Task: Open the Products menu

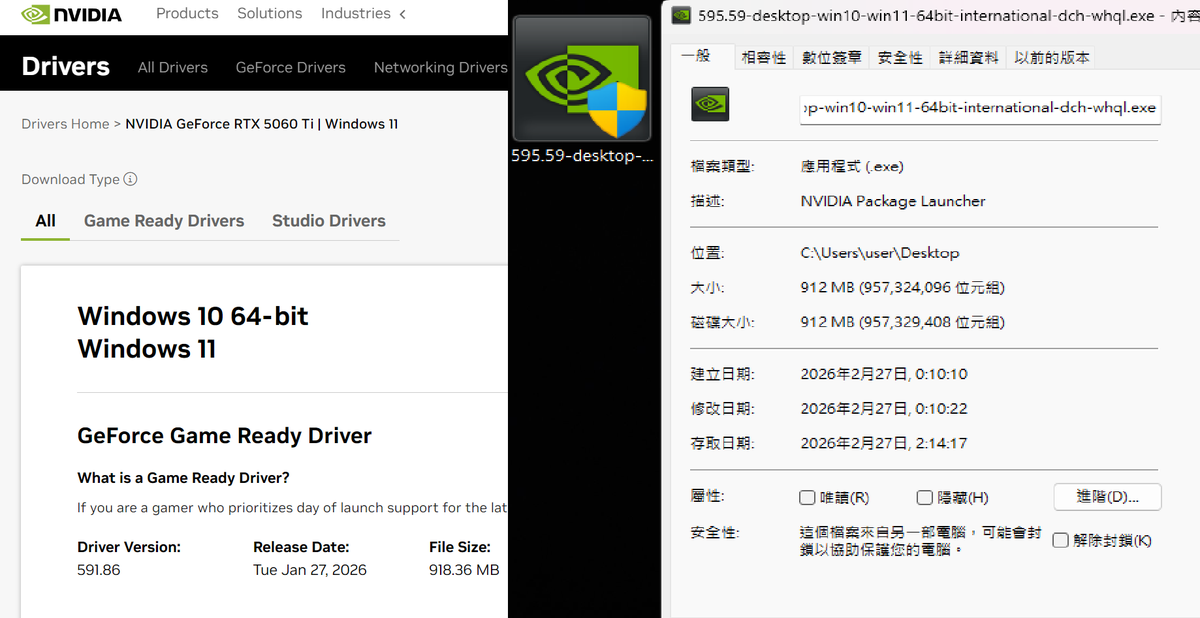Action: [187, 14]
